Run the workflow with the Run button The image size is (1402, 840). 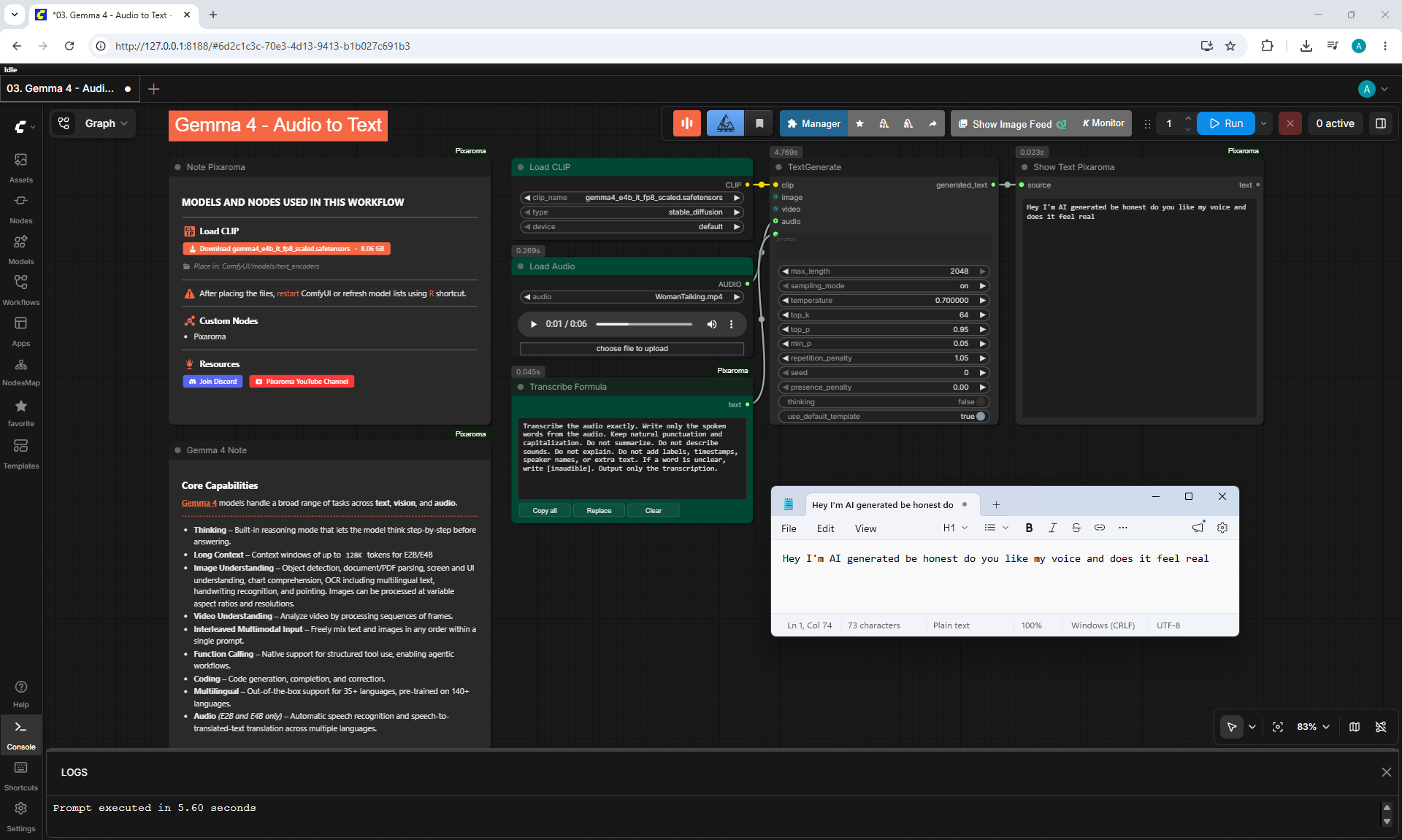(x=1226, y=123)
